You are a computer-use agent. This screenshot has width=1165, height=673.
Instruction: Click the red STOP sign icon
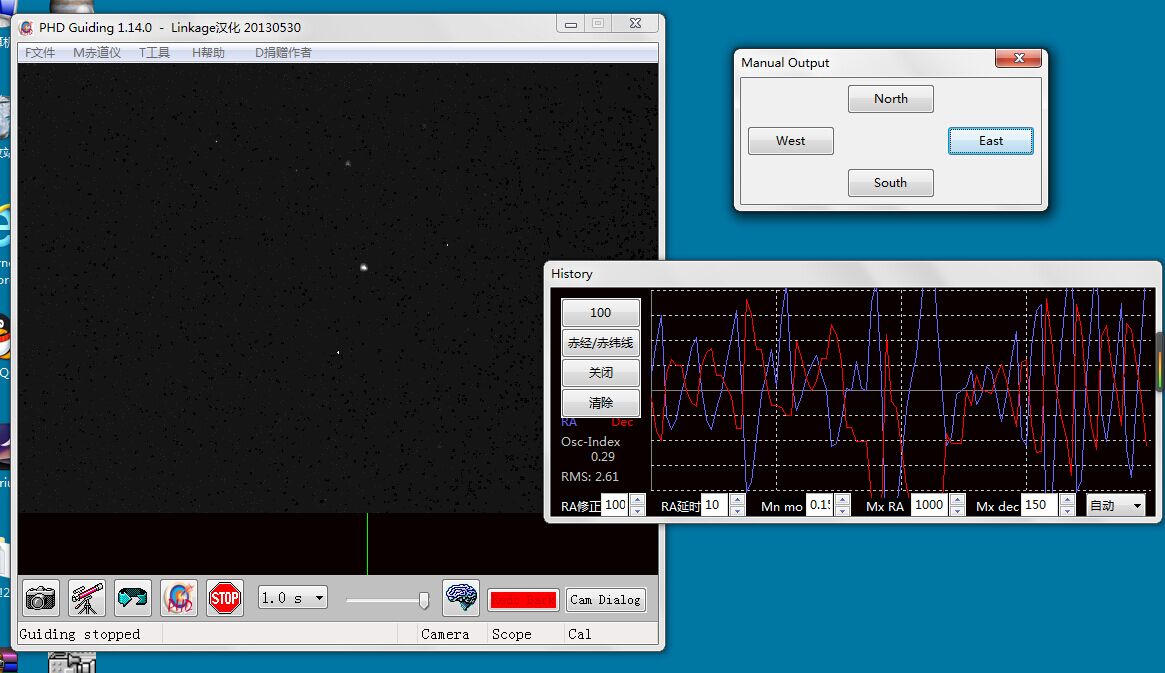coord(225,598)
